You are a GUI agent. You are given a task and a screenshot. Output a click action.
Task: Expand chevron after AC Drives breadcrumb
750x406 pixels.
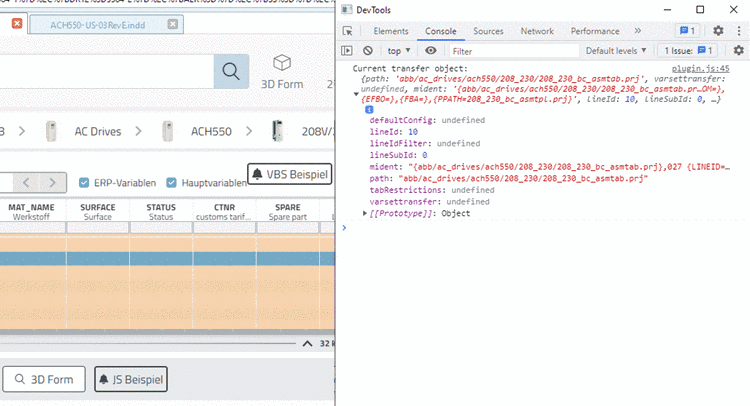pos(138,131)
